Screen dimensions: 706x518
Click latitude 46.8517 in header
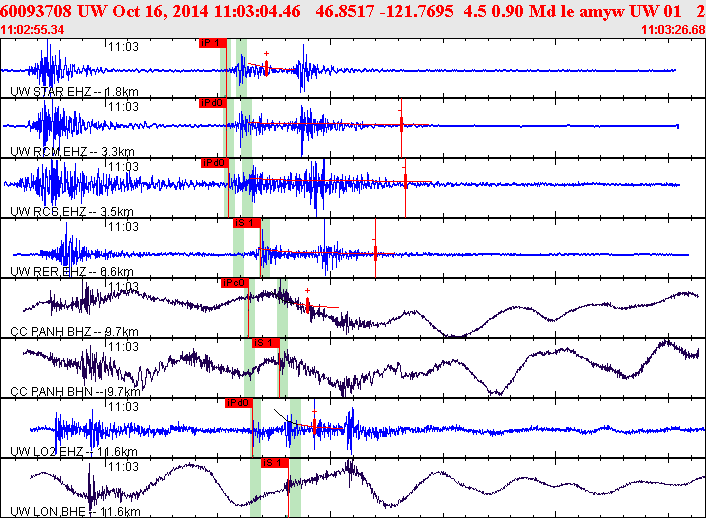[344, 11]
